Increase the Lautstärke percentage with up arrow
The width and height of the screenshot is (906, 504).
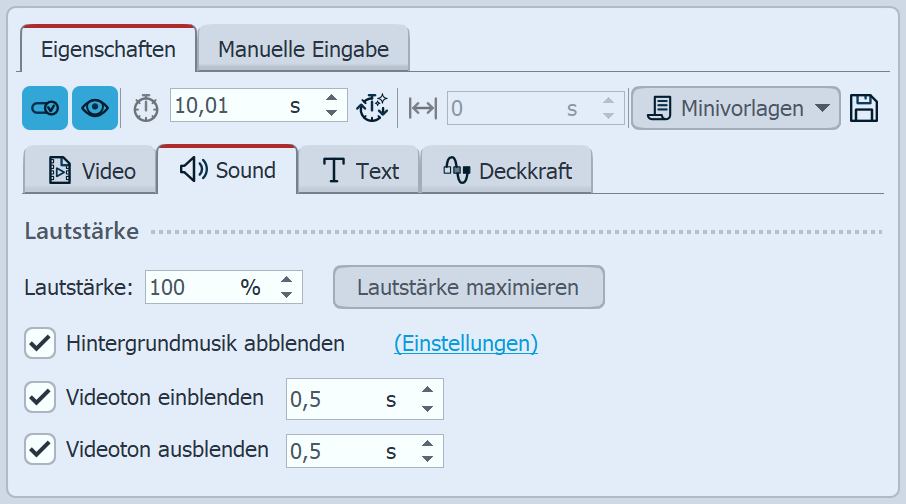[x=286, y=281]
